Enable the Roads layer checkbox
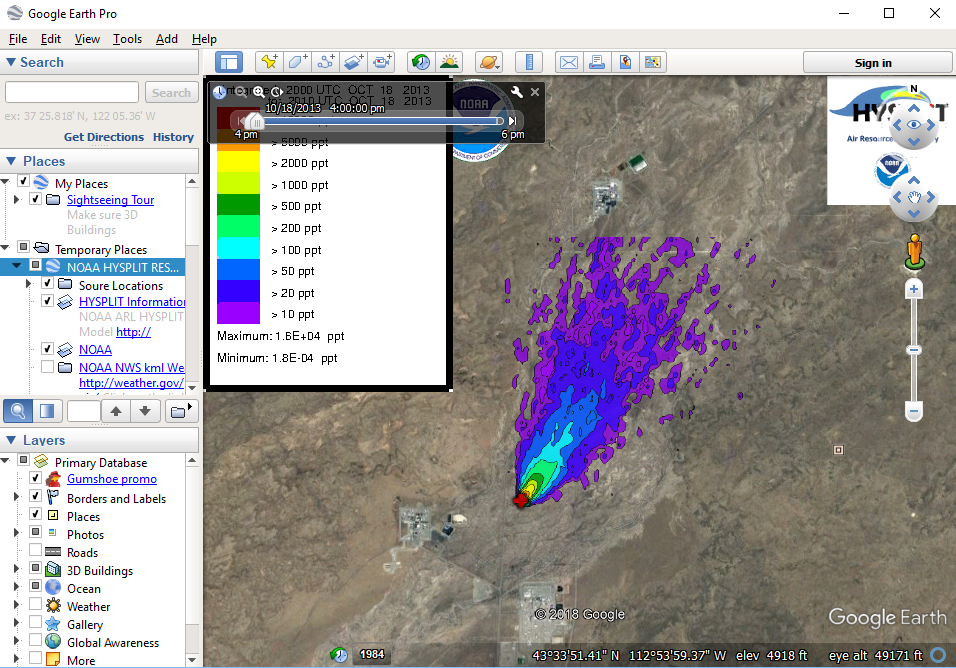This screenshot has height=668, width=956. pos(36,552)
